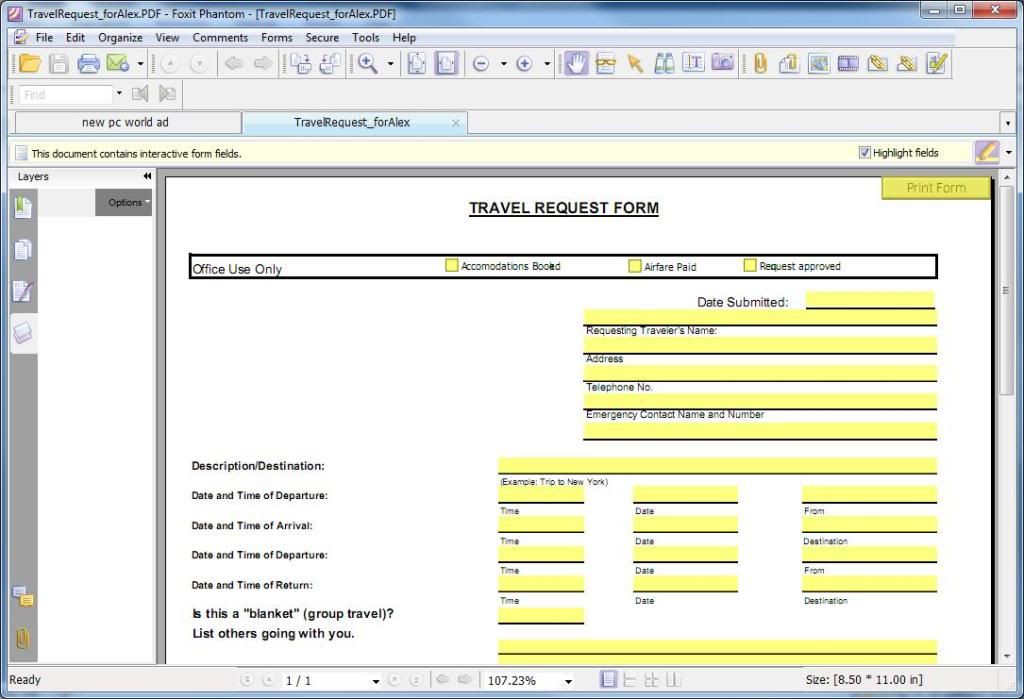Click the Open folder icon in toolbar

pyautogui.click(x=30, y=64)
